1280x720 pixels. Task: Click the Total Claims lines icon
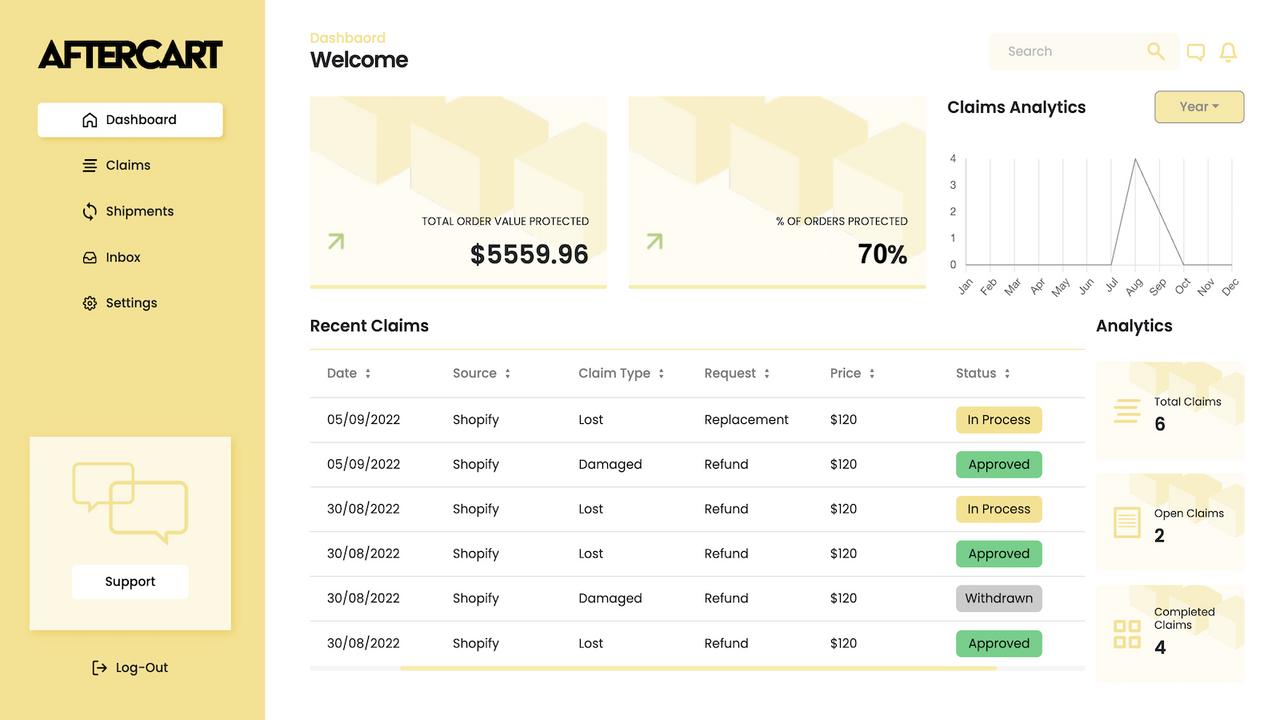pyautogui.click(x=1127, y=410)
